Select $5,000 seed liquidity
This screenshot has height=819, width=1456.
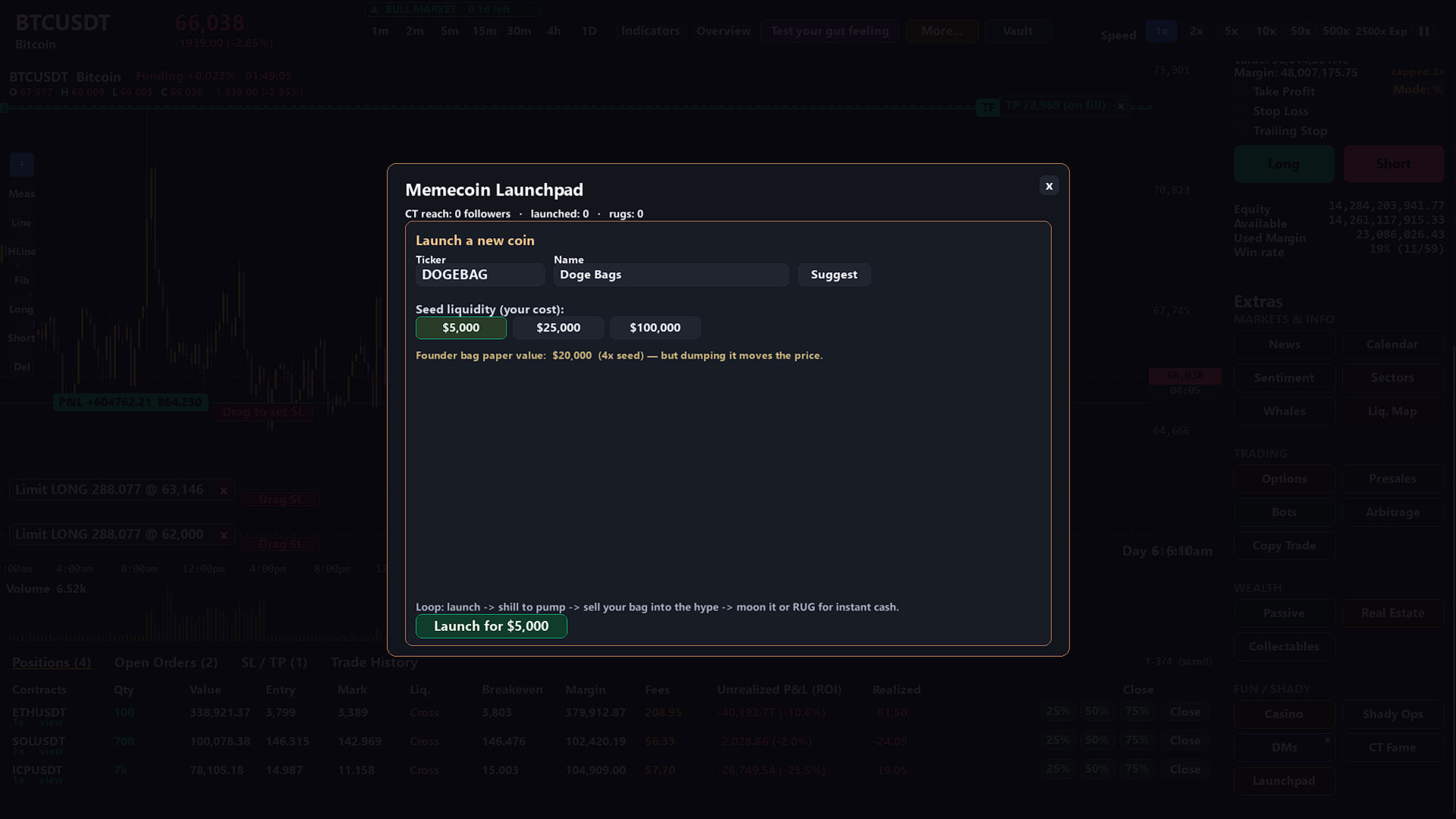pos(461,328)
